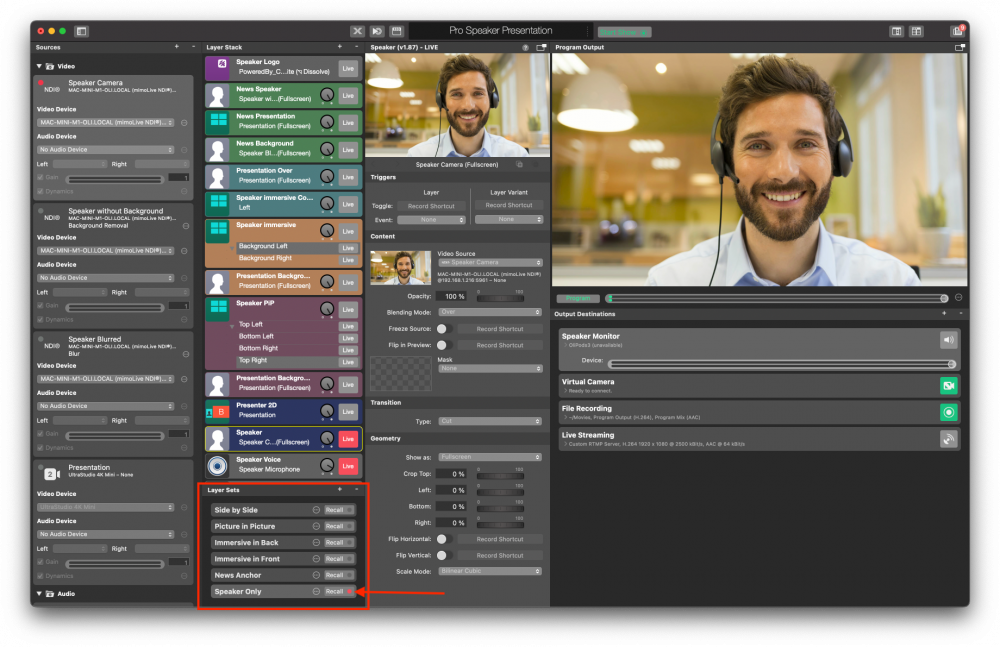Click Record Shortcut for Freeze Source
Viewport: 1000px width, 647px height.
point(500,329)
